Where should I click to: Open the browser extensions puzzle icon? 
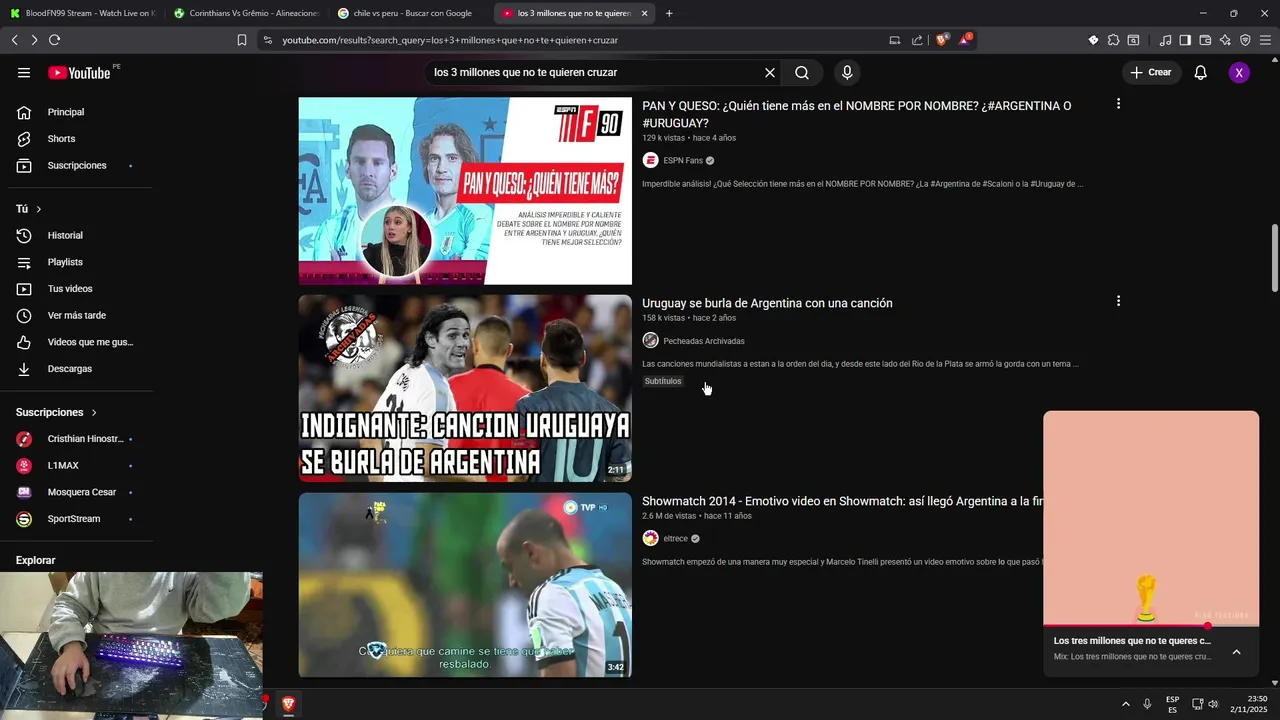(1113, 40)
